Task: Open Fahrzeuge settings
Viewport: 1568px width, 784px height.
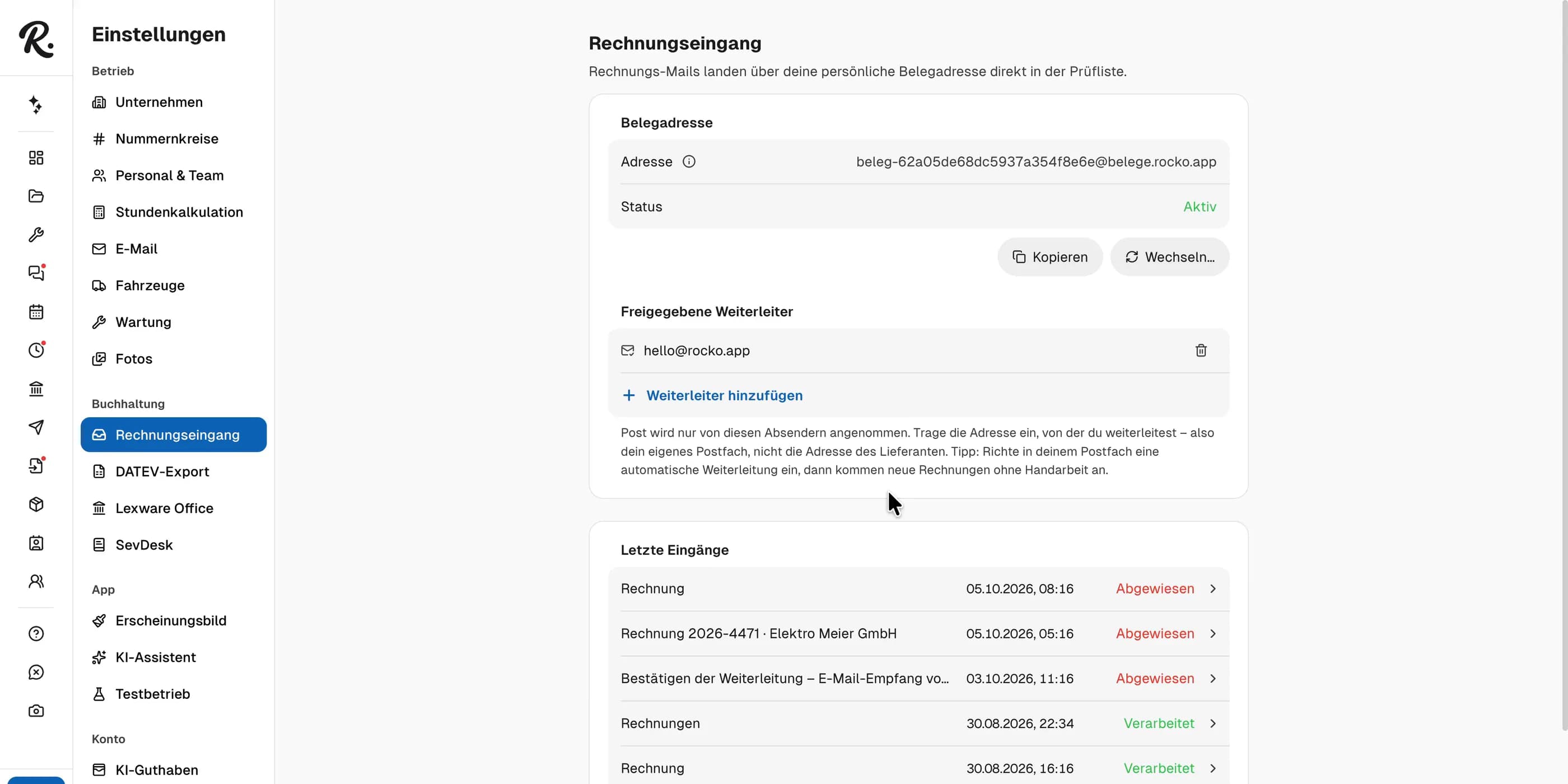Action: pyautogui.click(x=174, y=286)
